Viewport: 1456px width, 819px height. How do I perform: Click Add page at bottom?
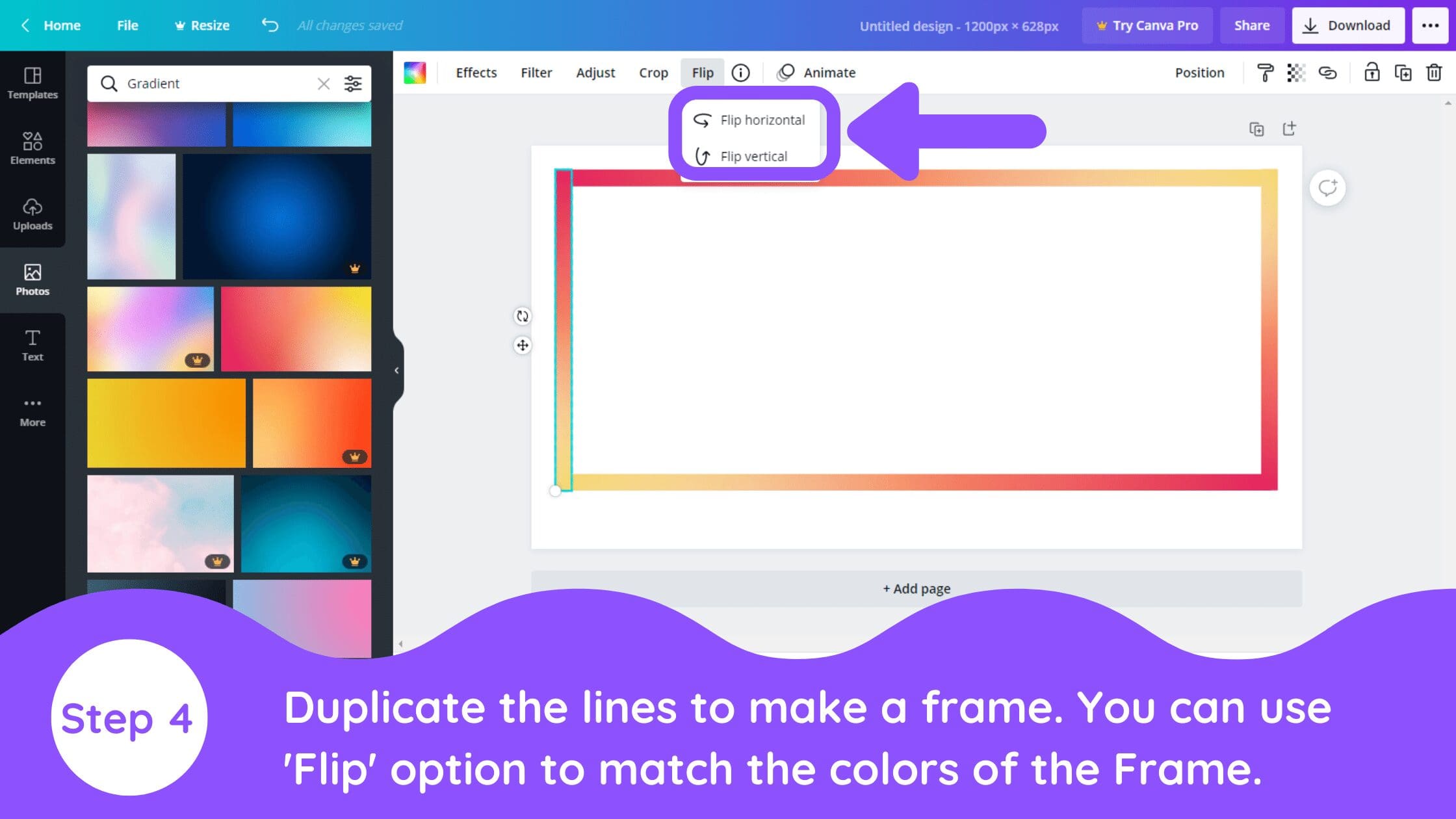tap(916, 588)
